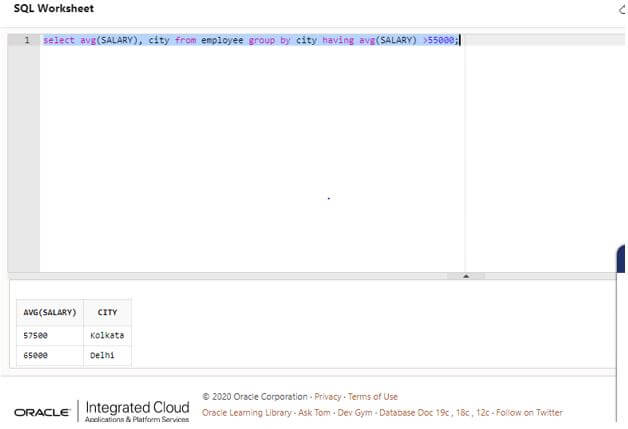Image resolution: width=628 pixels, height=429 pixels.
Task: Select the 65000 salary cell
Action: click(x=50, y=355)
